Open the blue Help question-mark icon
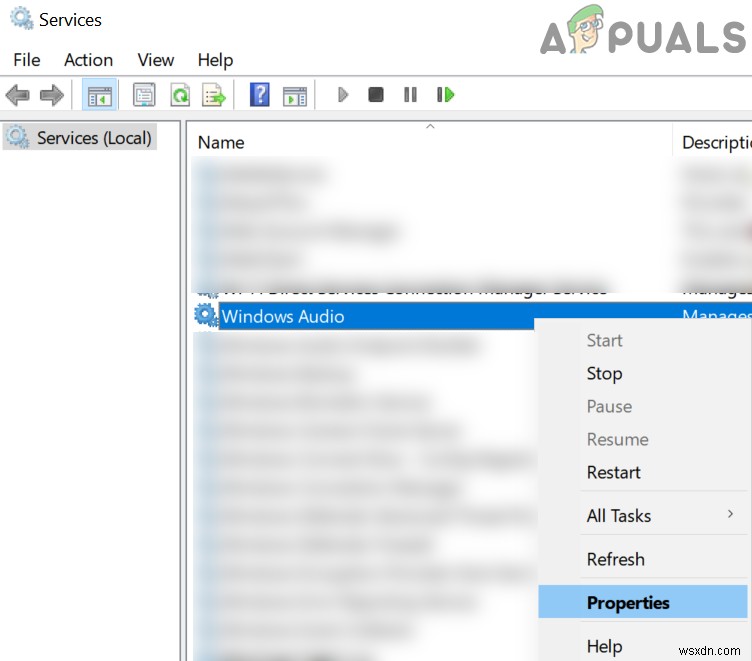752x661 pixels. 259,94
